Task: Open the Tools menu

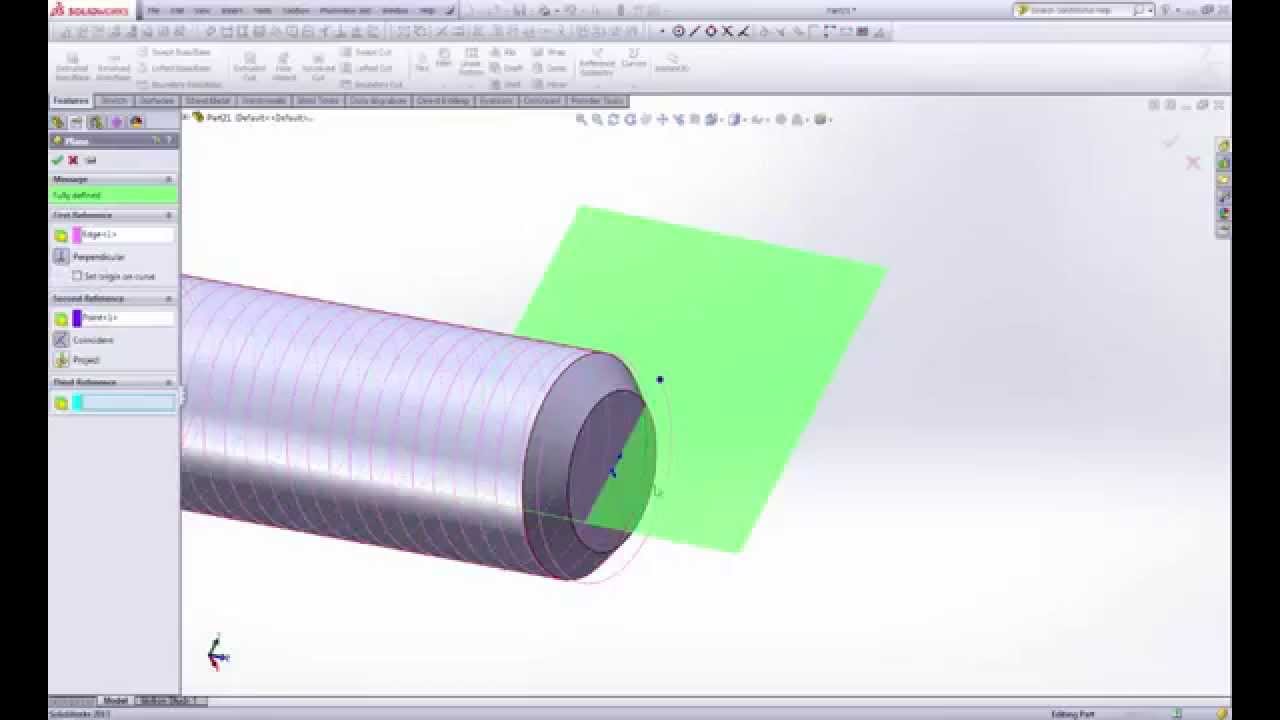Action: point(262,10)
